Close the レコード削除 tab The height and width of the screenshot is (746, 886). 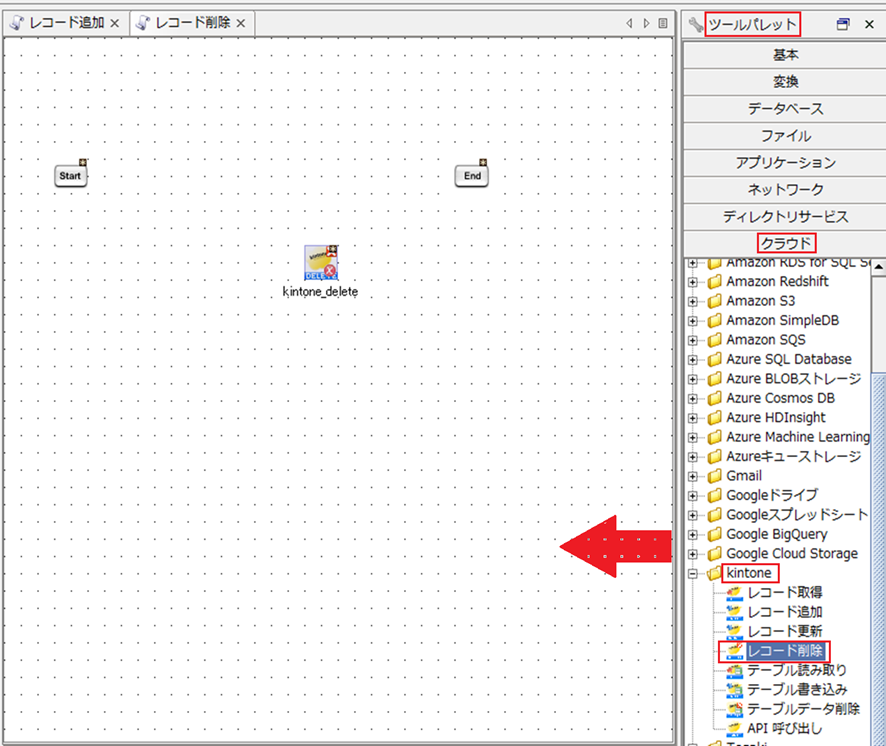pos(241,23)
